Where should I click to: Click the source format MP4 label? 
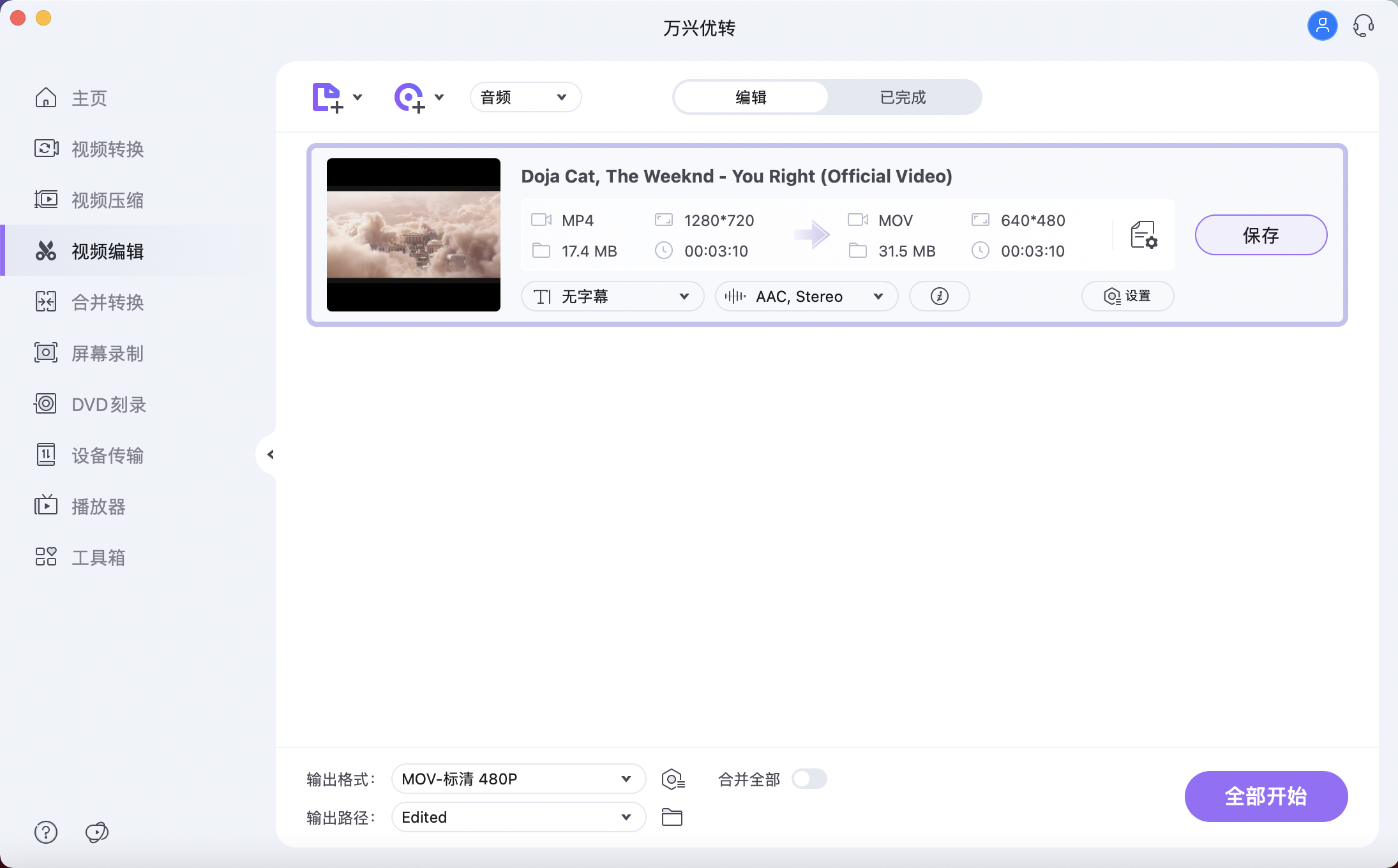tap(577, 220)
